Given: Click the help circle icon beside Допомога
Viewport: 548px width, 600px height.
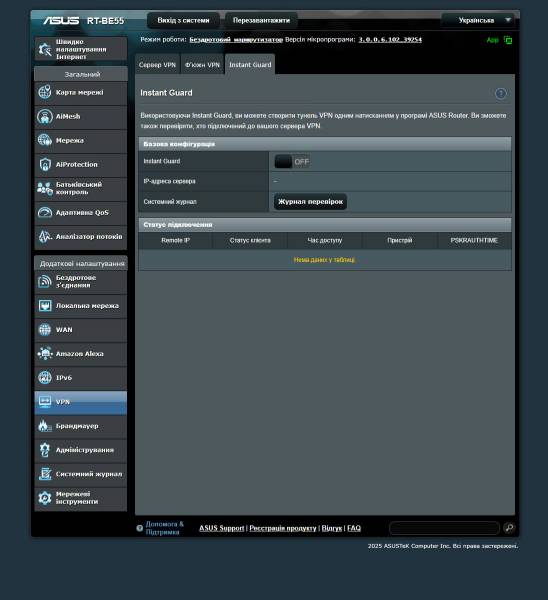Looking at the screenshot, I should click(x=140, y=528).
